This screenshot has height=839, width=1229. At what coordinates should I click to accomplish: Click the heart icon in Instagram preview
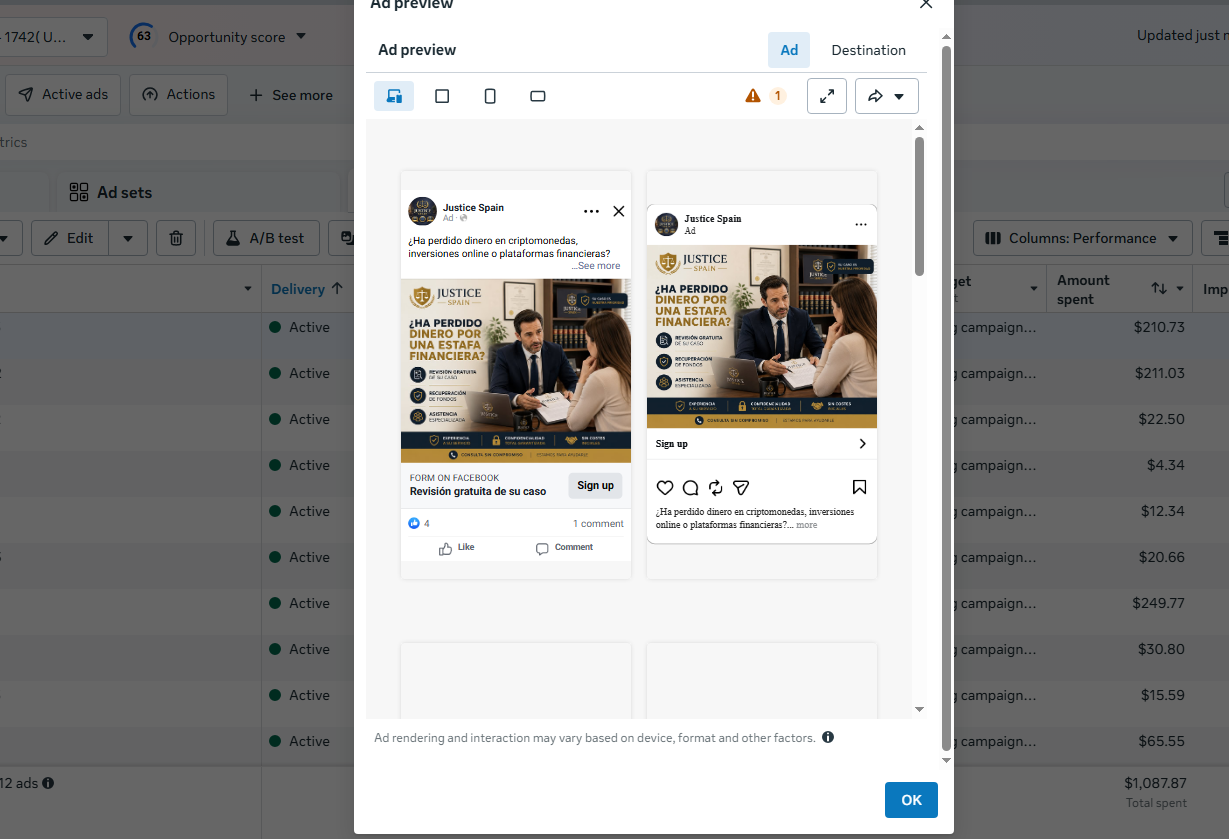click(665, 487)
